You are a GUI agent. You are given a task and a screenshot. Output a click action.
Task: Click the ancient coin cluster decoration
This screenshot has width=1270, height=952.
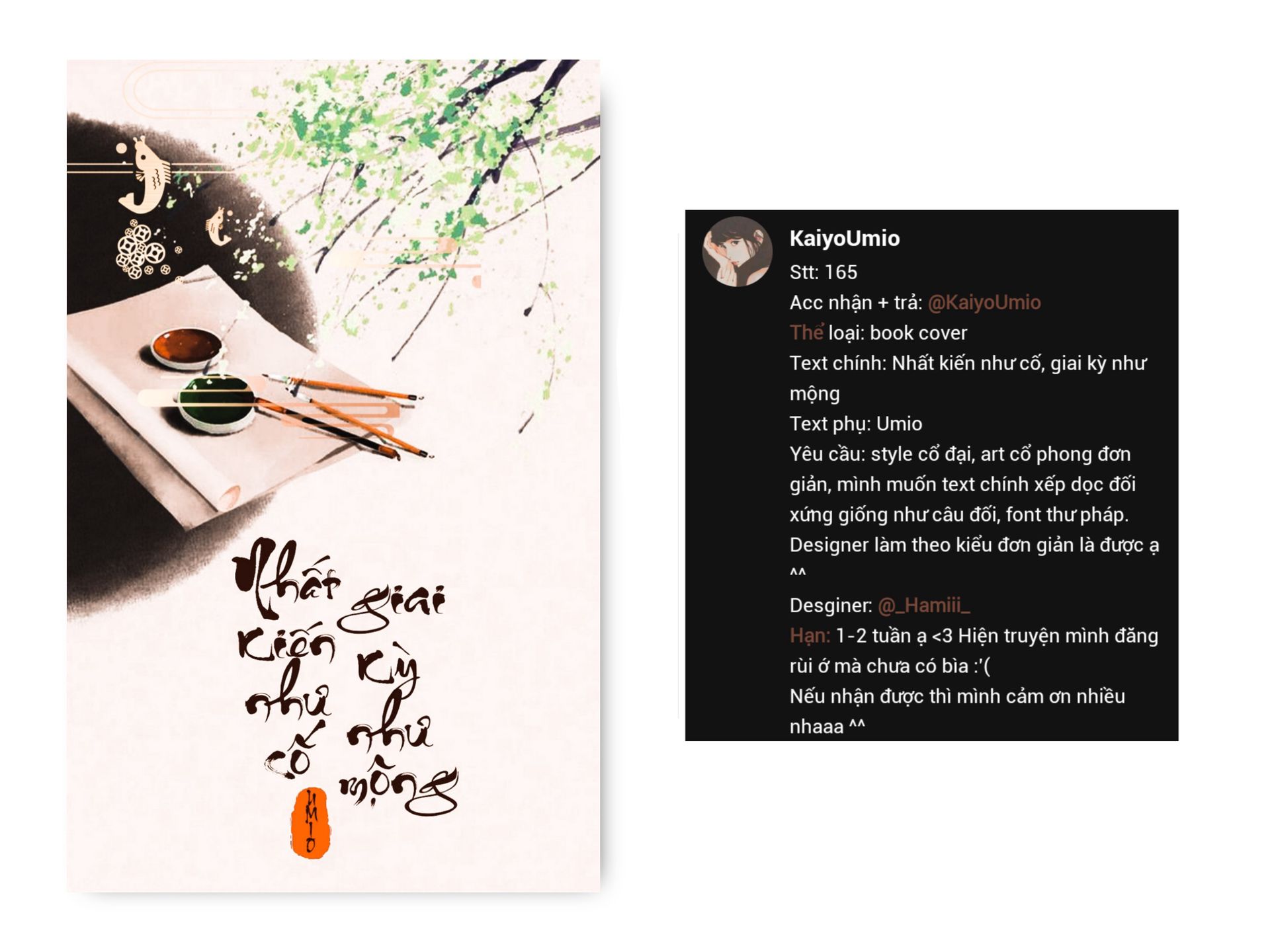142,251
